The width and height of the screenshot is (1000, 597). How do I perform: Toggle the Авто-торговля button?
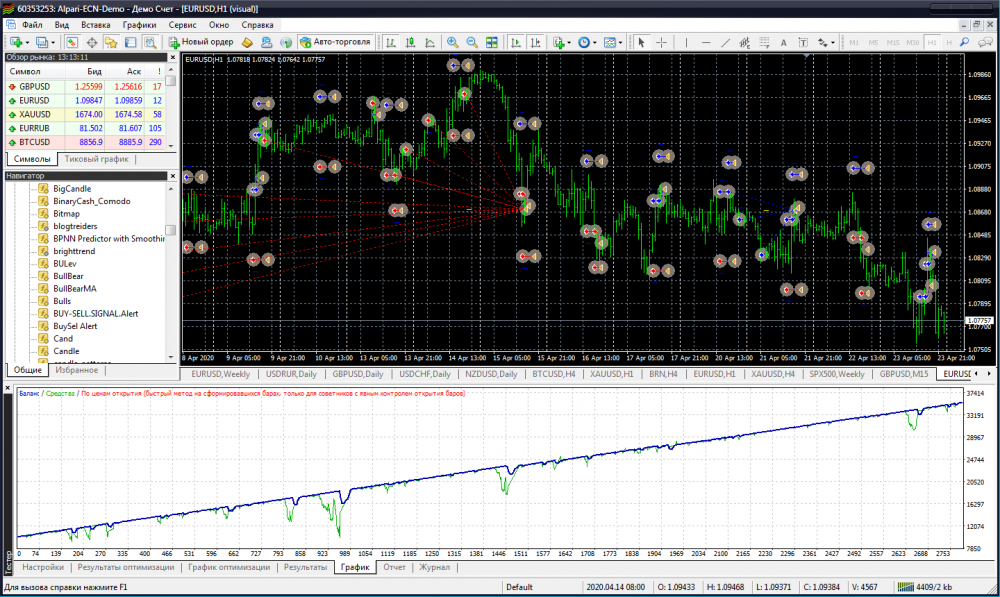[335, 42]
